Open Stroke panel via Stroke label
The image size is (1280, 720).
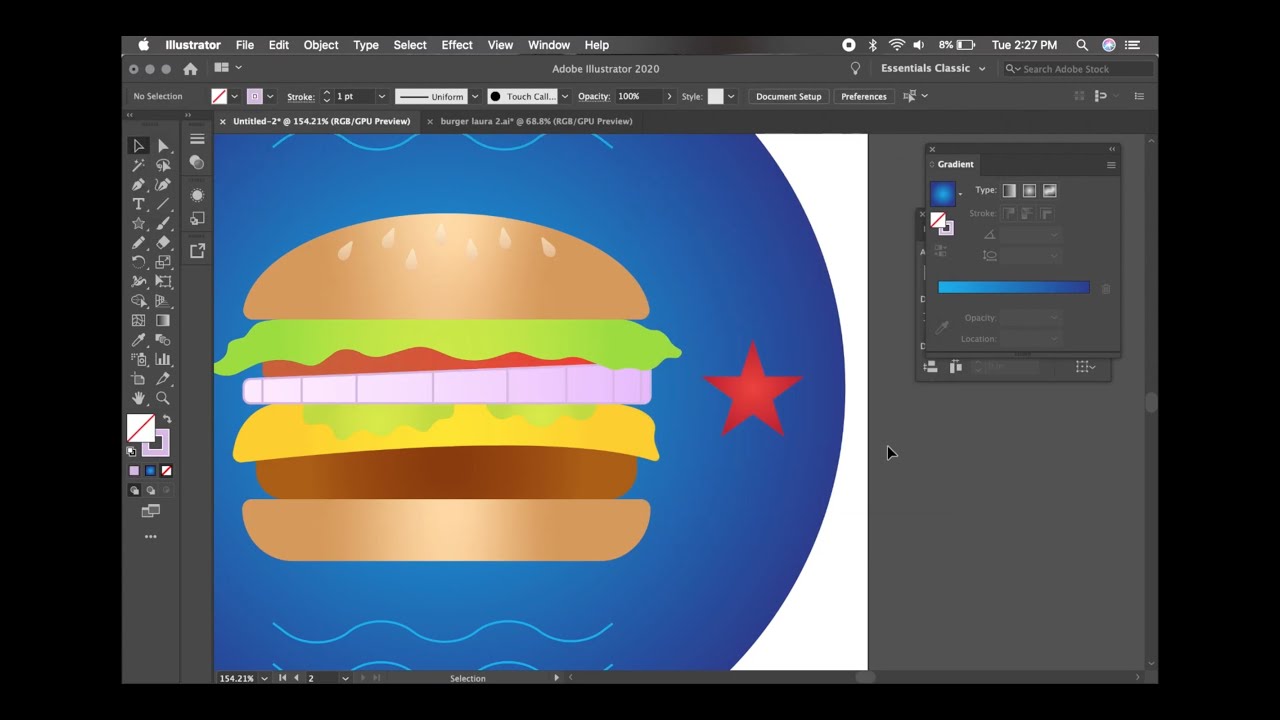301,97
